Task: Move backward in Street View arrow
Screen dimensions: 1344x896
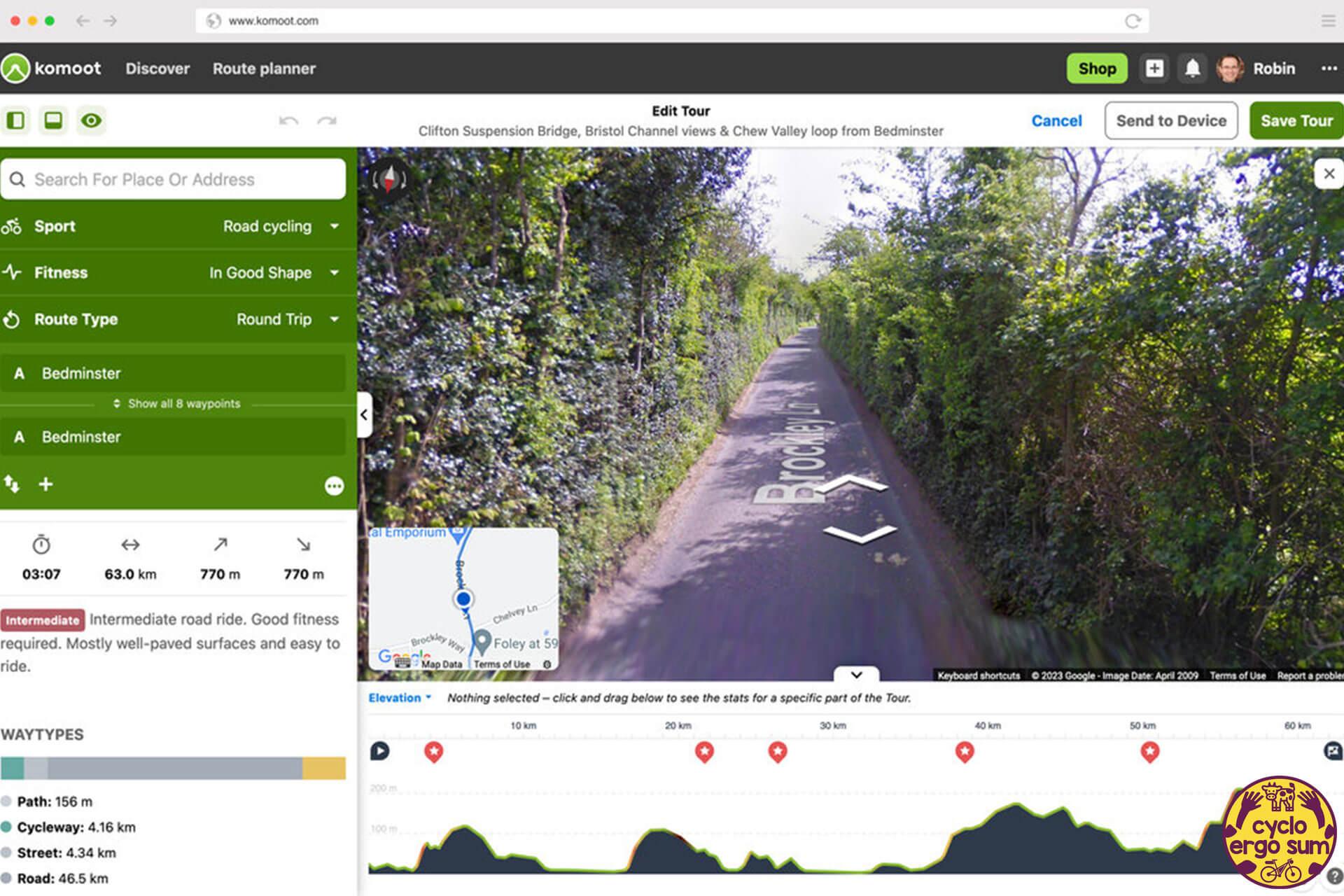Action: click(x=860, y=534)
